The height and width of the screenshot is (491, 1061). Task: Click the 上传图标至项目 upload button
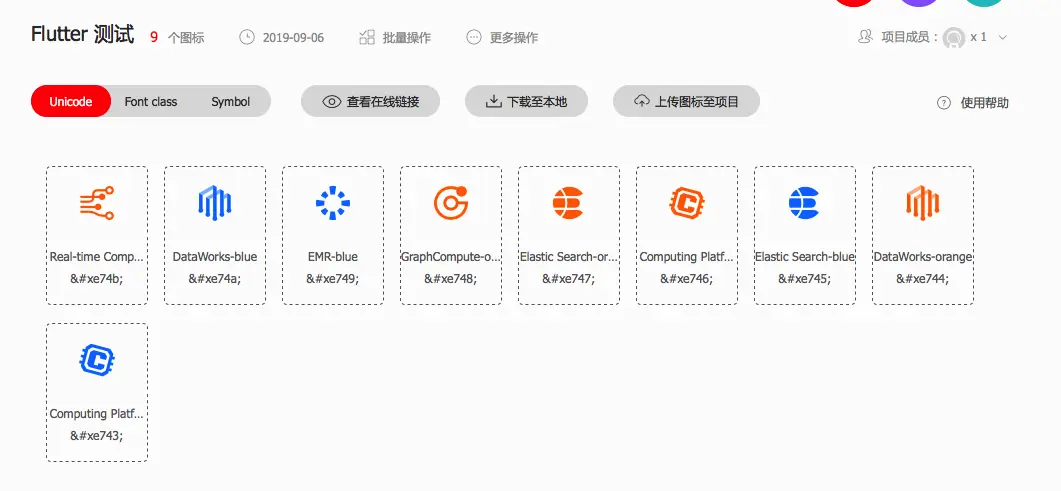click(686, 101)
